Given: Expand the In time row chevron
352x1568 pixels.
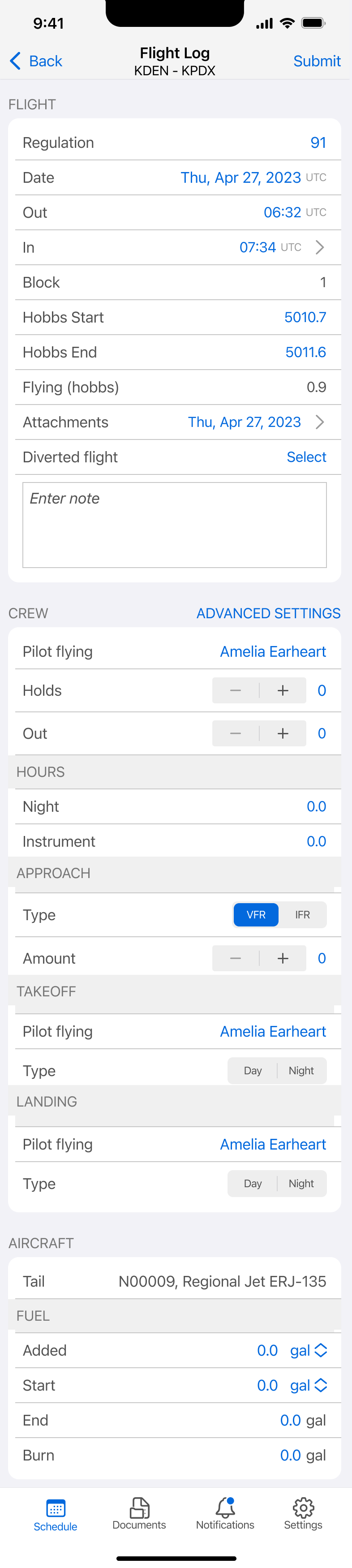Looking at the screenshot, I should [320, 247].
